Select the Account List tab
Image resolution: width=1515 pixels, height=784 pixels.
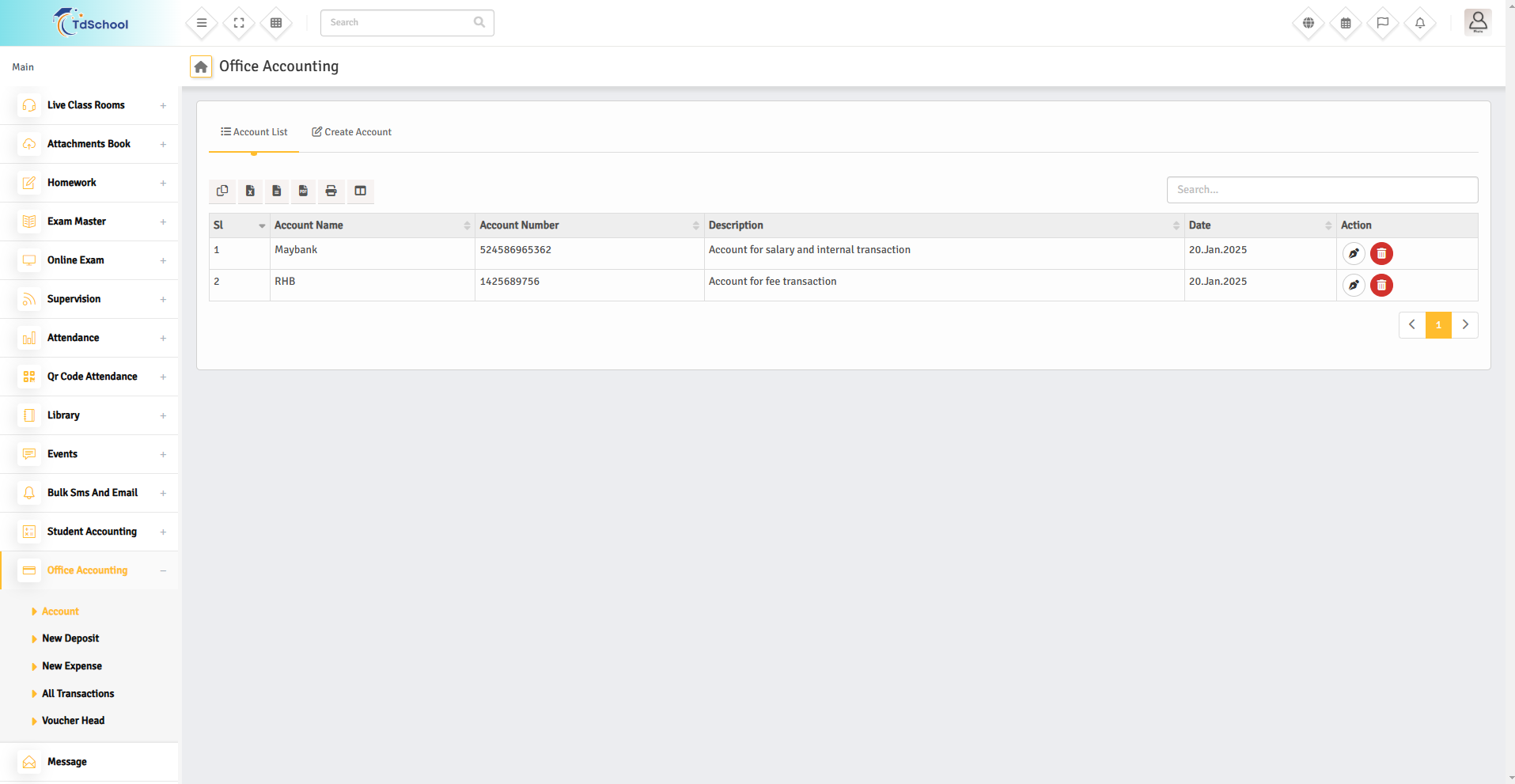tap(254, 132)
